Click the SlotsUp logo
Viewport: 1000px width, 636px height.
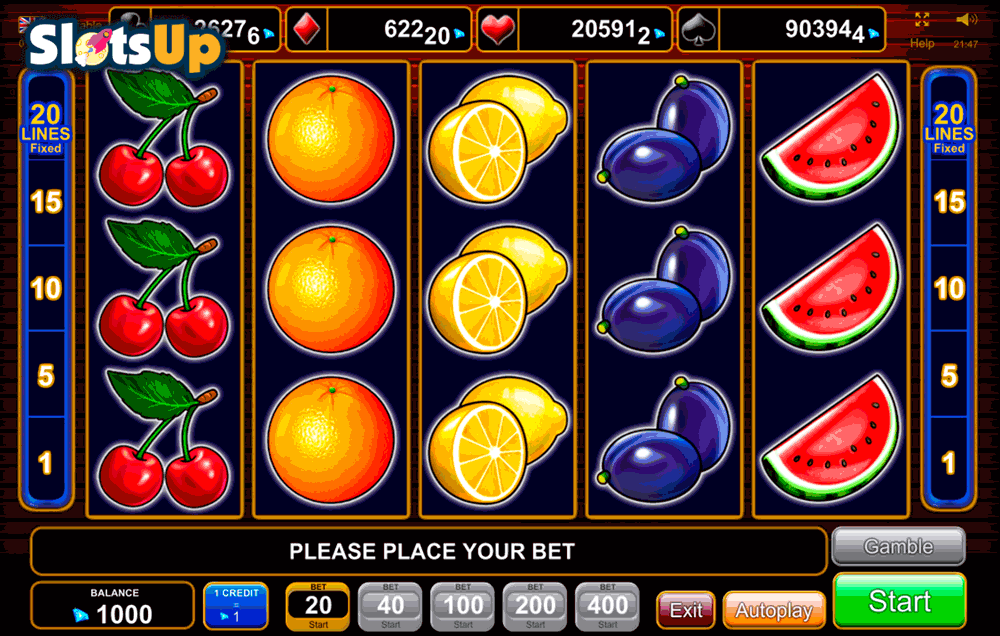click(x=124, y=45)
